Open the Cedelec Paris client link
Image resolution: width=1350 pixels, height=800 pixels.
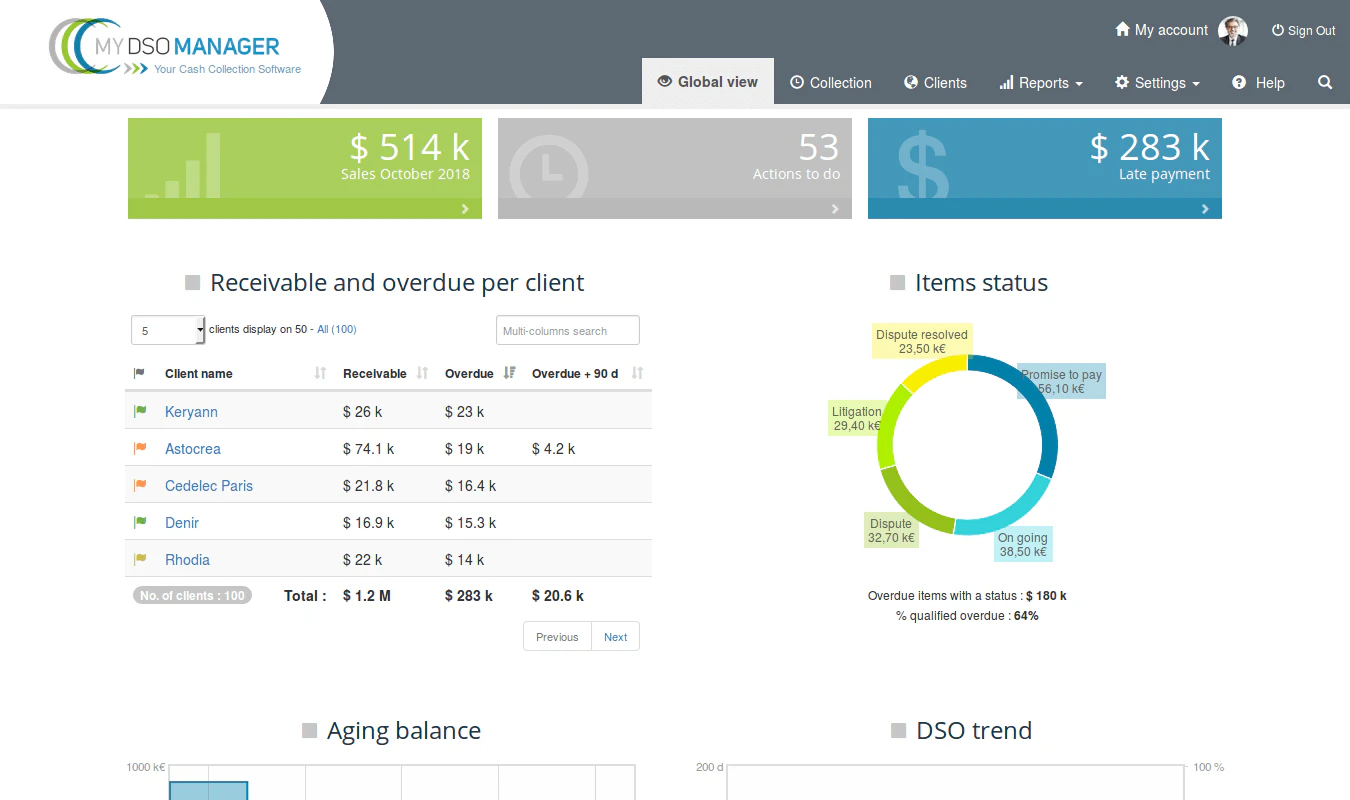(x=209, y=485)
